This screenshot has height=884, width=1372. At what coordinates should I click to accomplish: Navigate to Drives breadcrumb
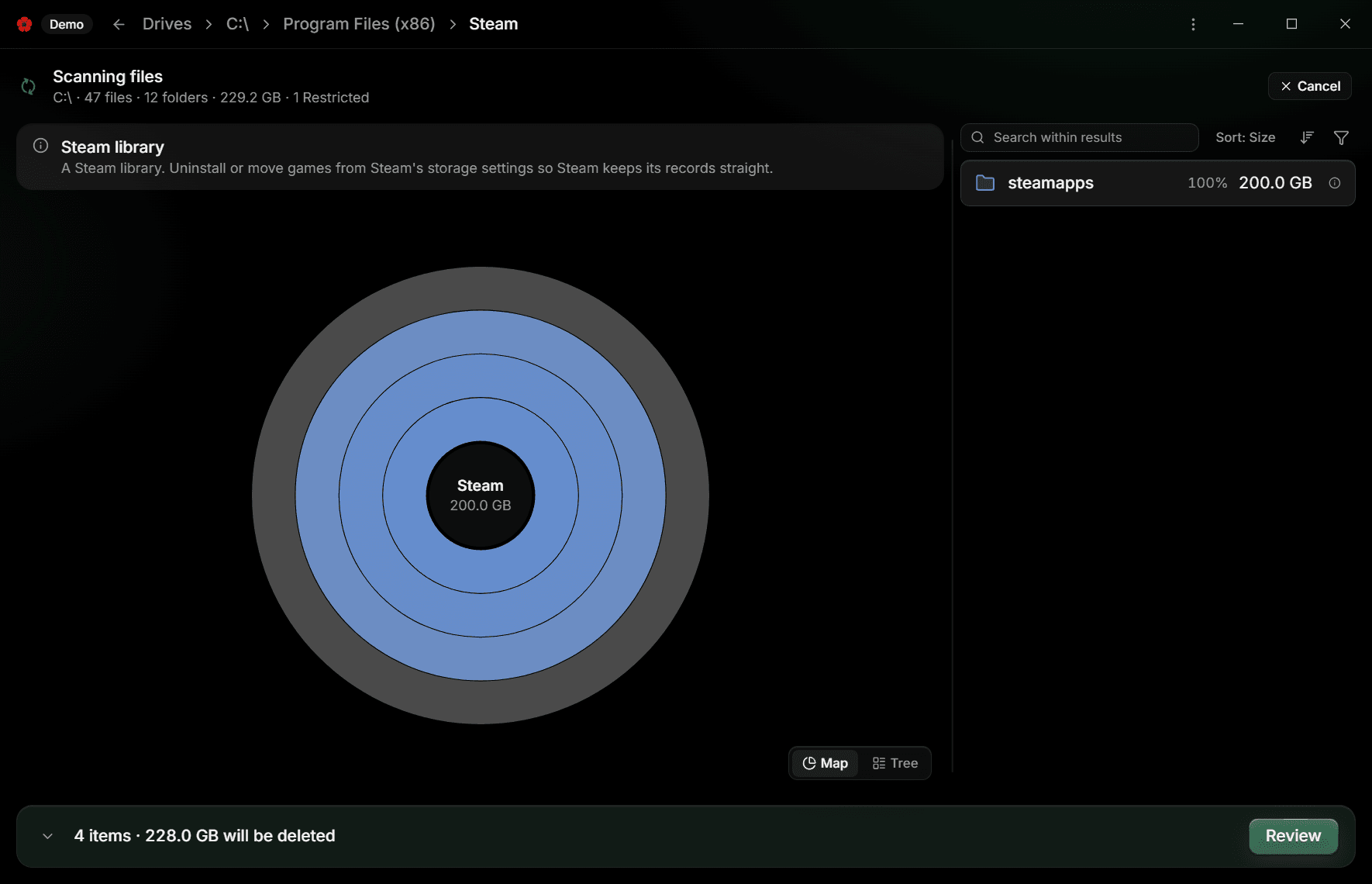click(x=167, y=24)
